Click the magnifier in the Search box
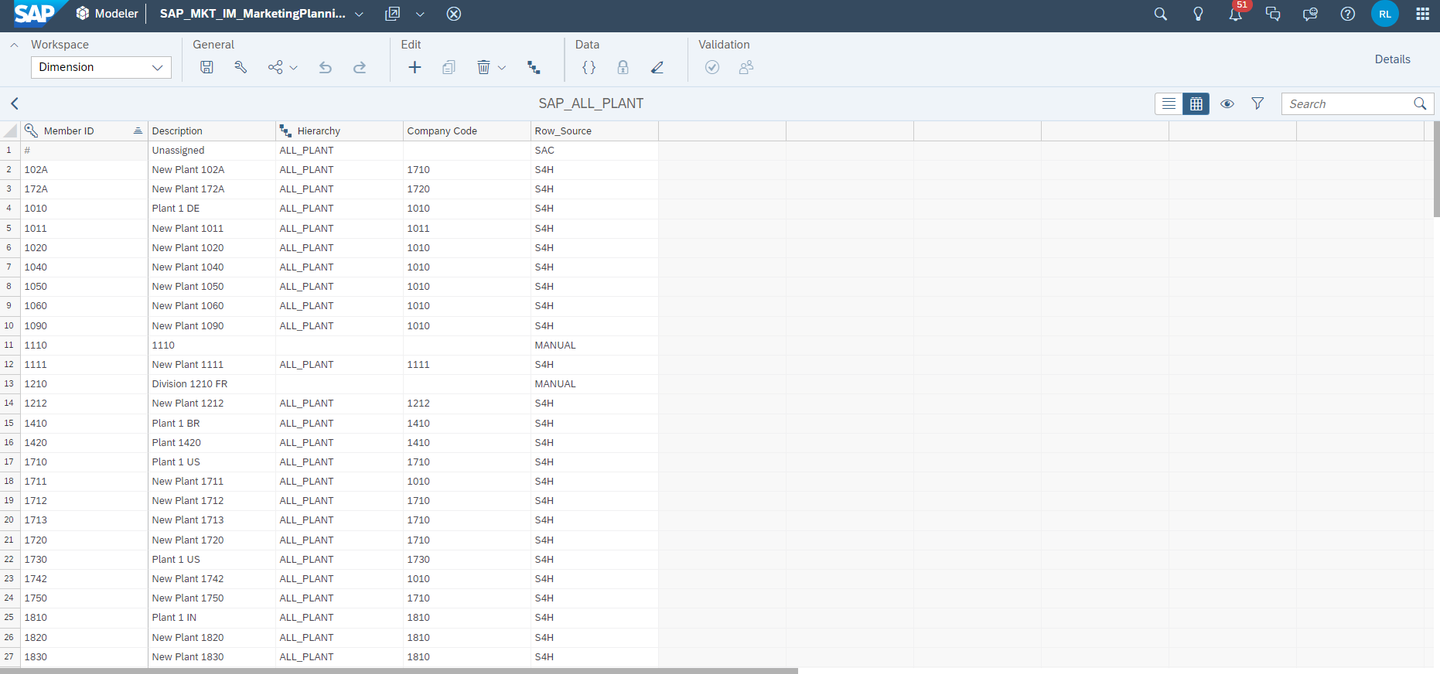1440x674 pixels. pos(1420,104)
